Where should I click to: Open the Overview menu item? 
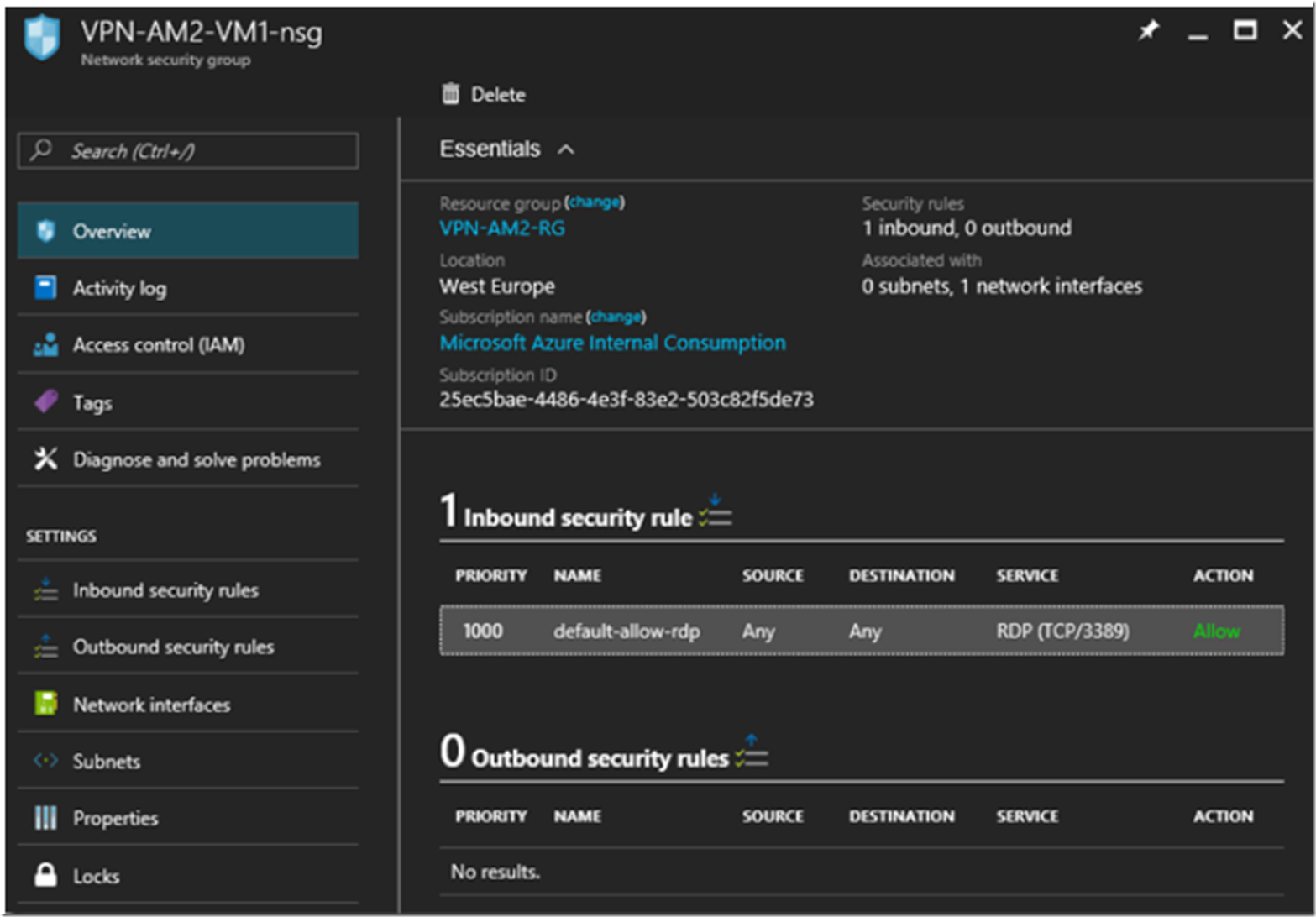188,230
